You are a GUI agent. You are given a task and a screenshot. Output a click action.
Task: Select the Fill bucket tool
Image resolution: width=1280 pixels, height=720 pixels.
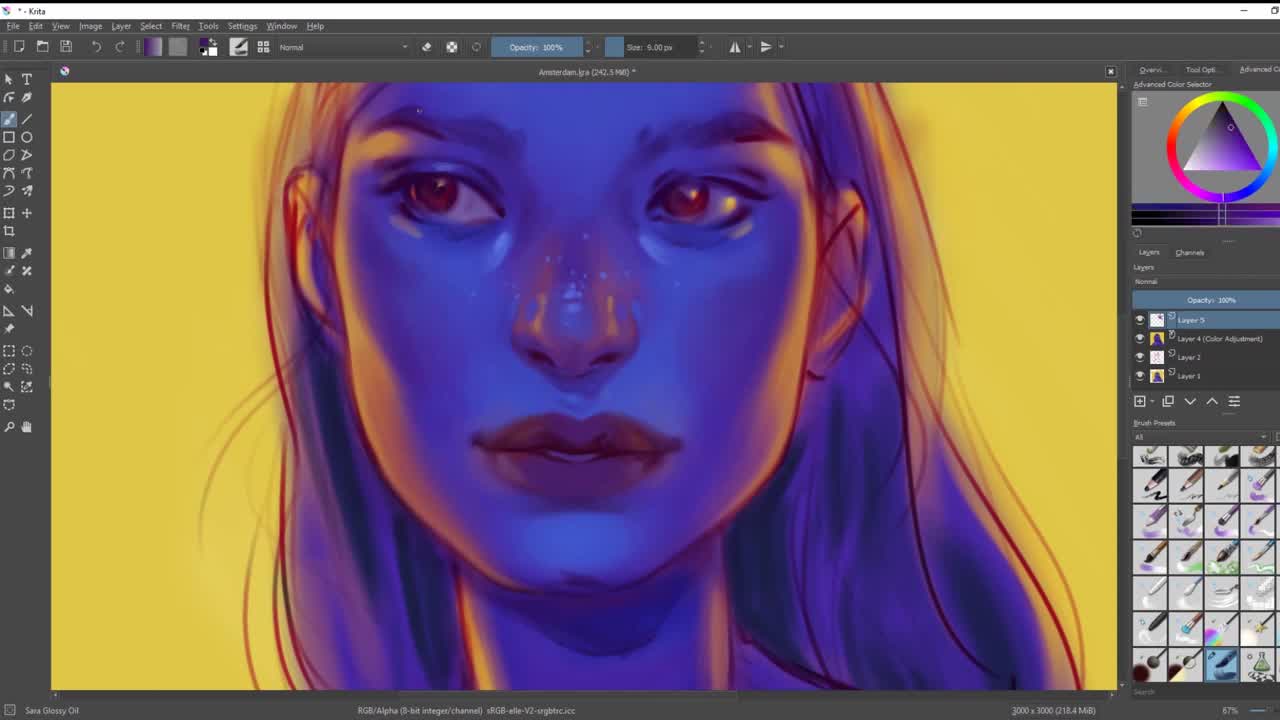point(9,290)
